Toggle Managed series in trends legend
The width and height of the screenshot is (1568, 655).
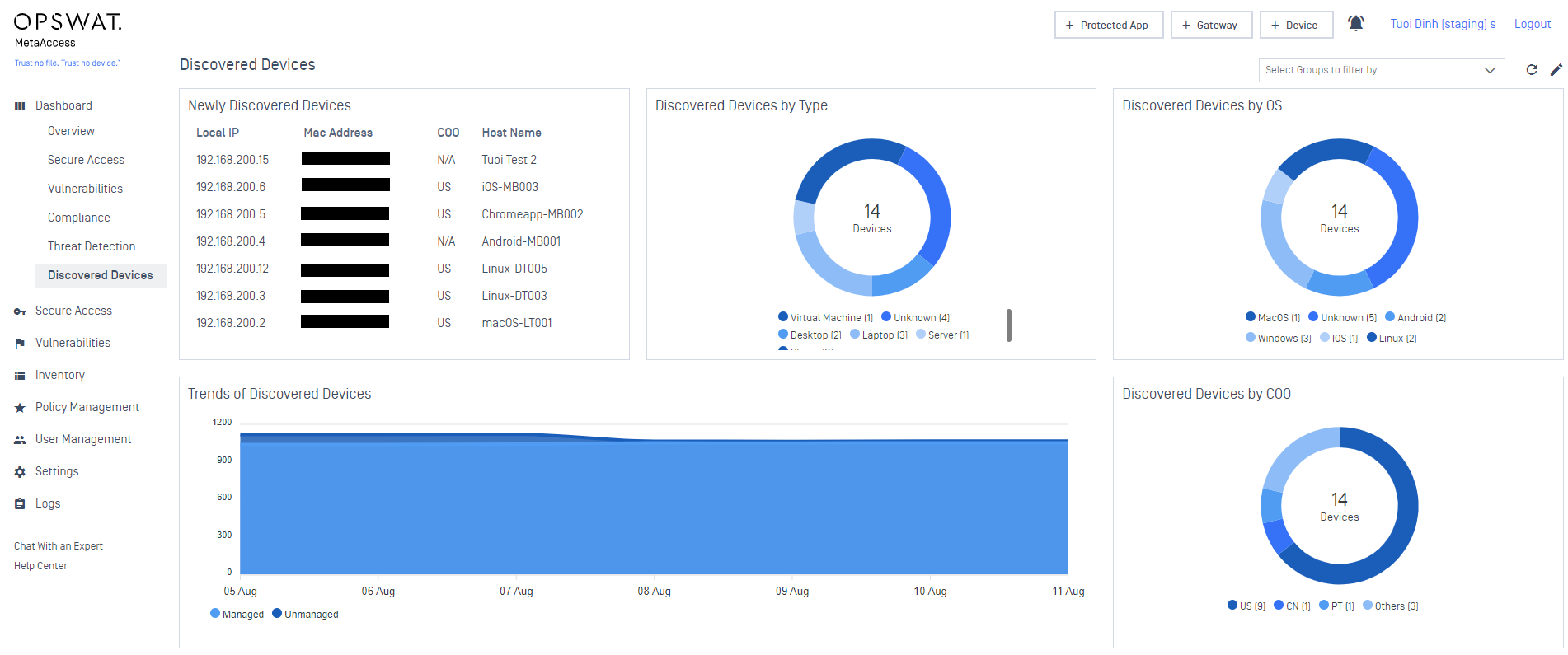tap(237, 614)
